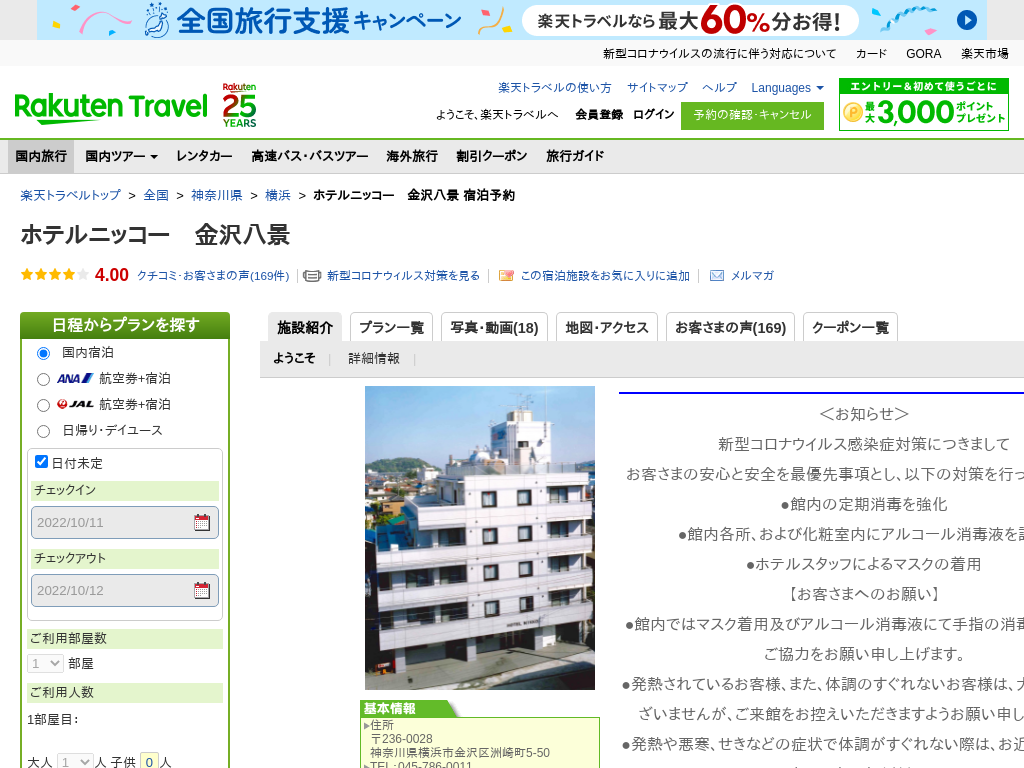The height and width of the screenshot is (768, 1024).
Task: Expand the 国内ツアー menu dropdown
Action: pyautogui.click(x=121, y=156)
